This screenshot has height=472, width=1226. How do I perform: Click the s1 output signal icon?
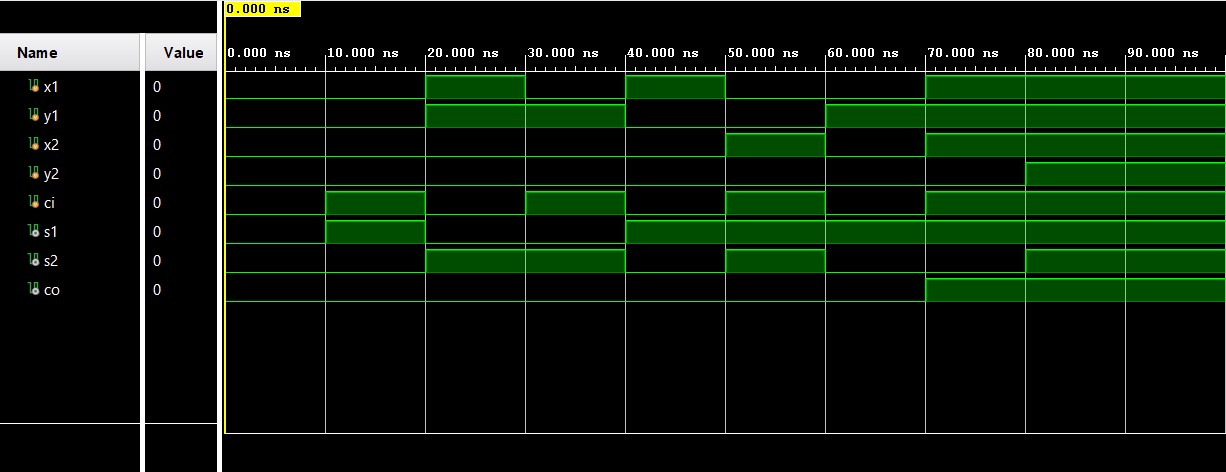(x=34, y=232)
